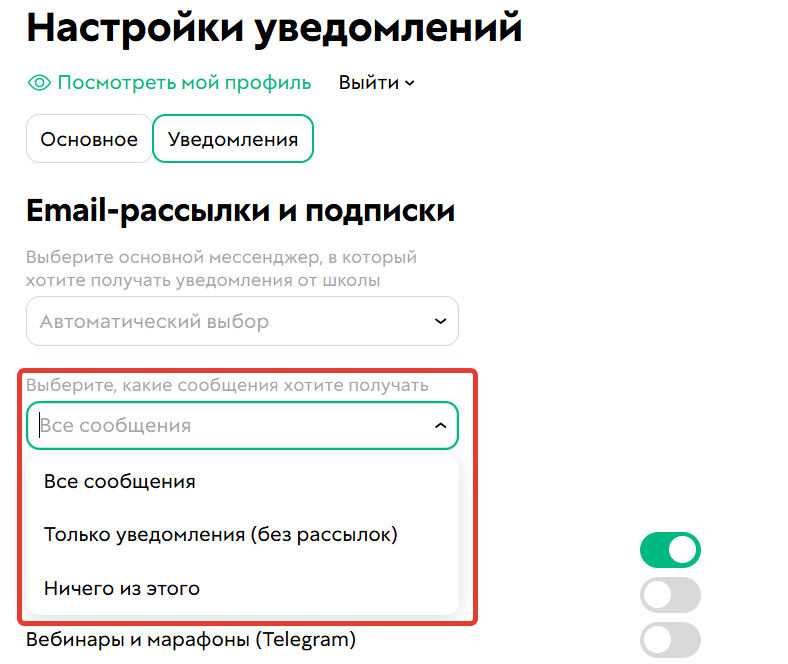This screenshot has width=788, height=664.
Task: Choose 'Все сообщения' option from the list
Action: (x=242, y=481)
